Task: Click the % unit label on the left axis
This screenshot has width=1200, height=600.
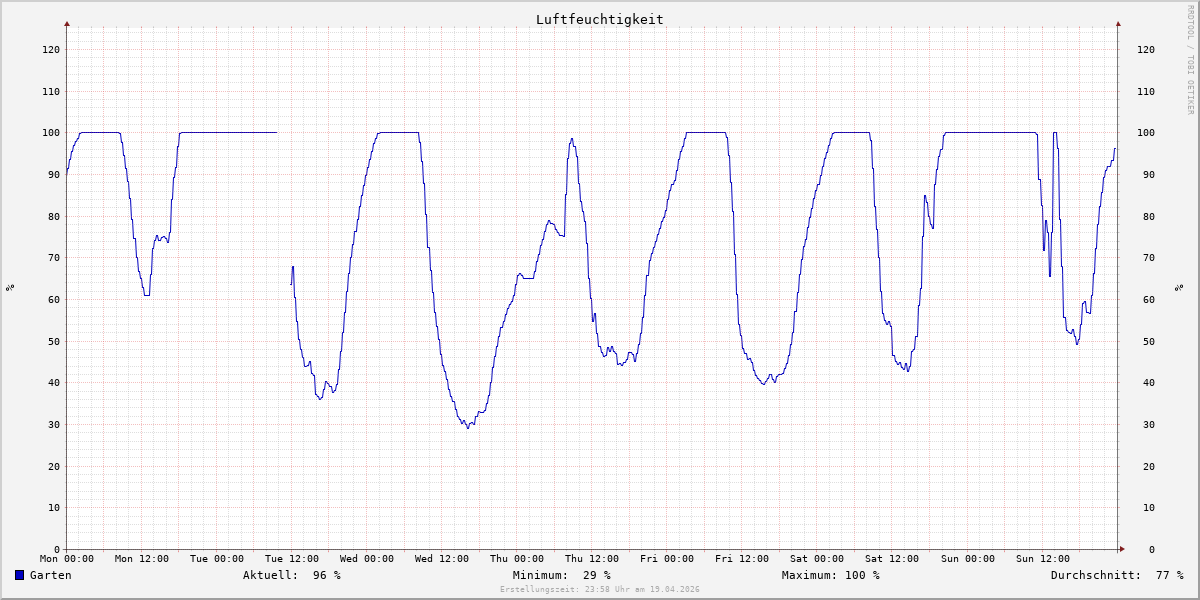Action: [10, 288]
